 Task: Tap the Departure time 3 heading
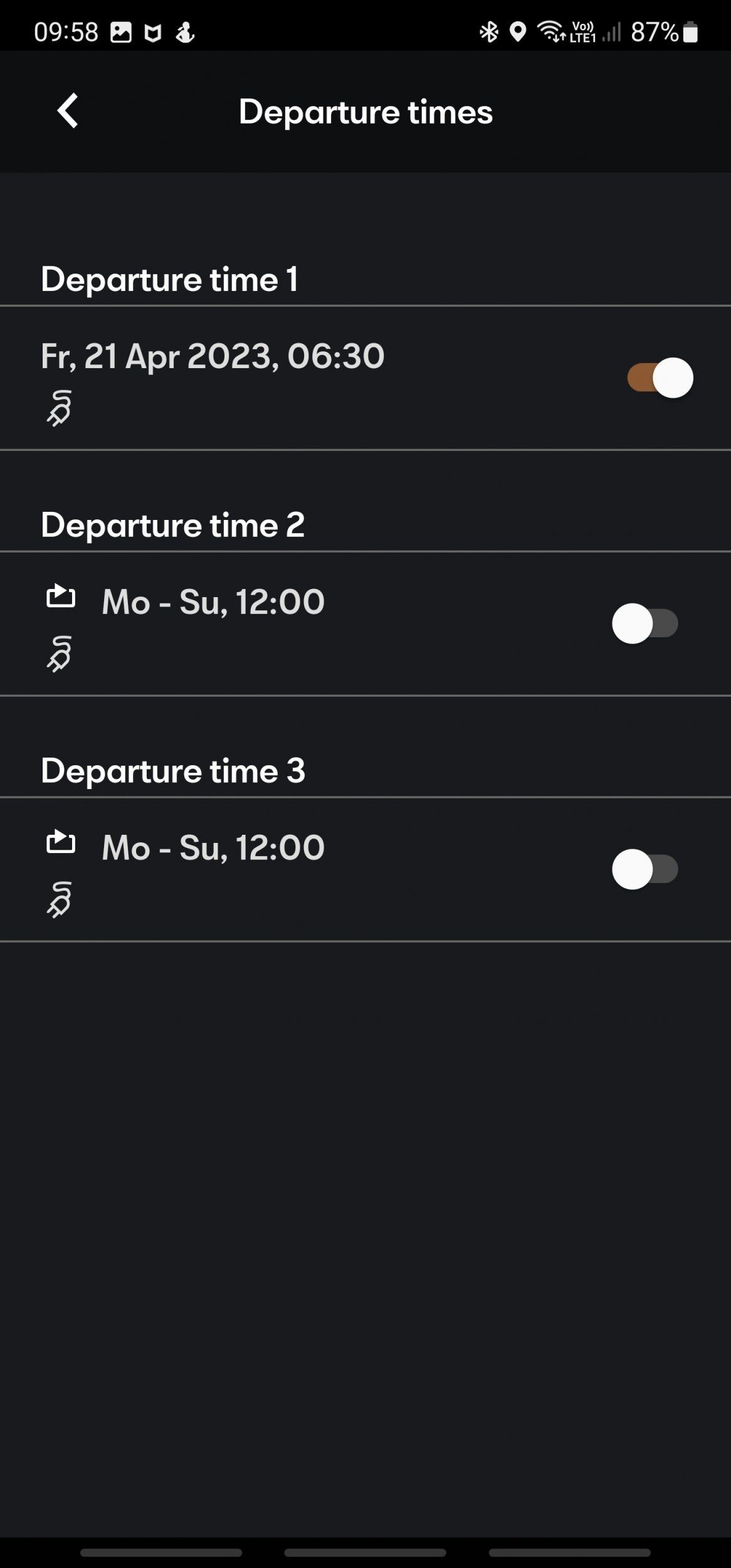click(172, 771)
